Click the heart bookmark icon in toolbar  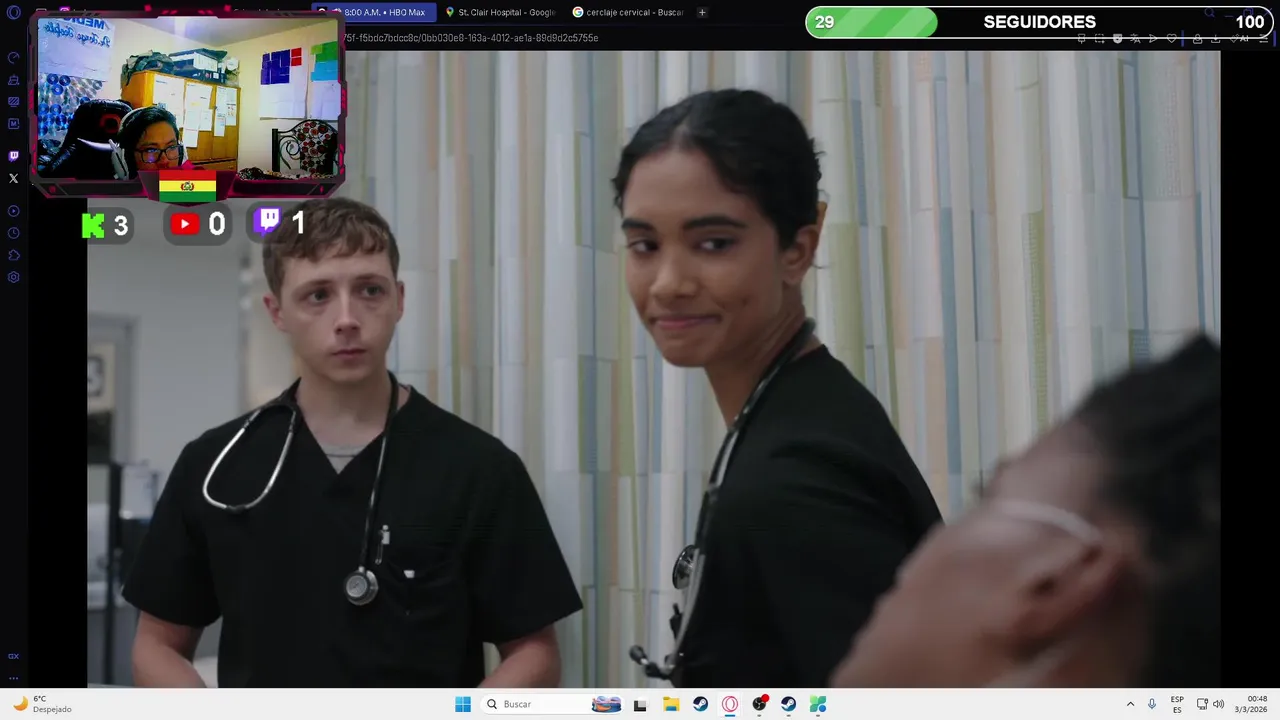click(1172, 38)
